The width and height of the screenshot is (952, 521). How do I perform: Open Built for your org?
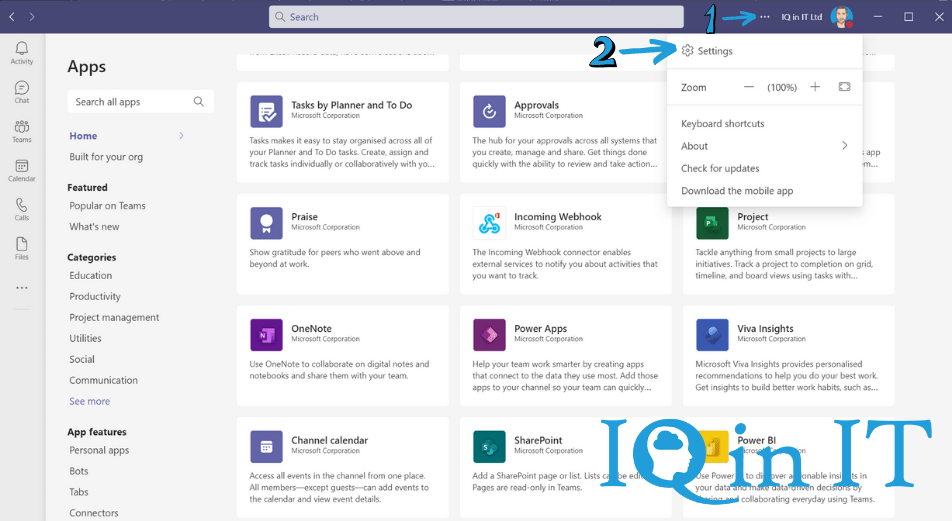point(106,157)
